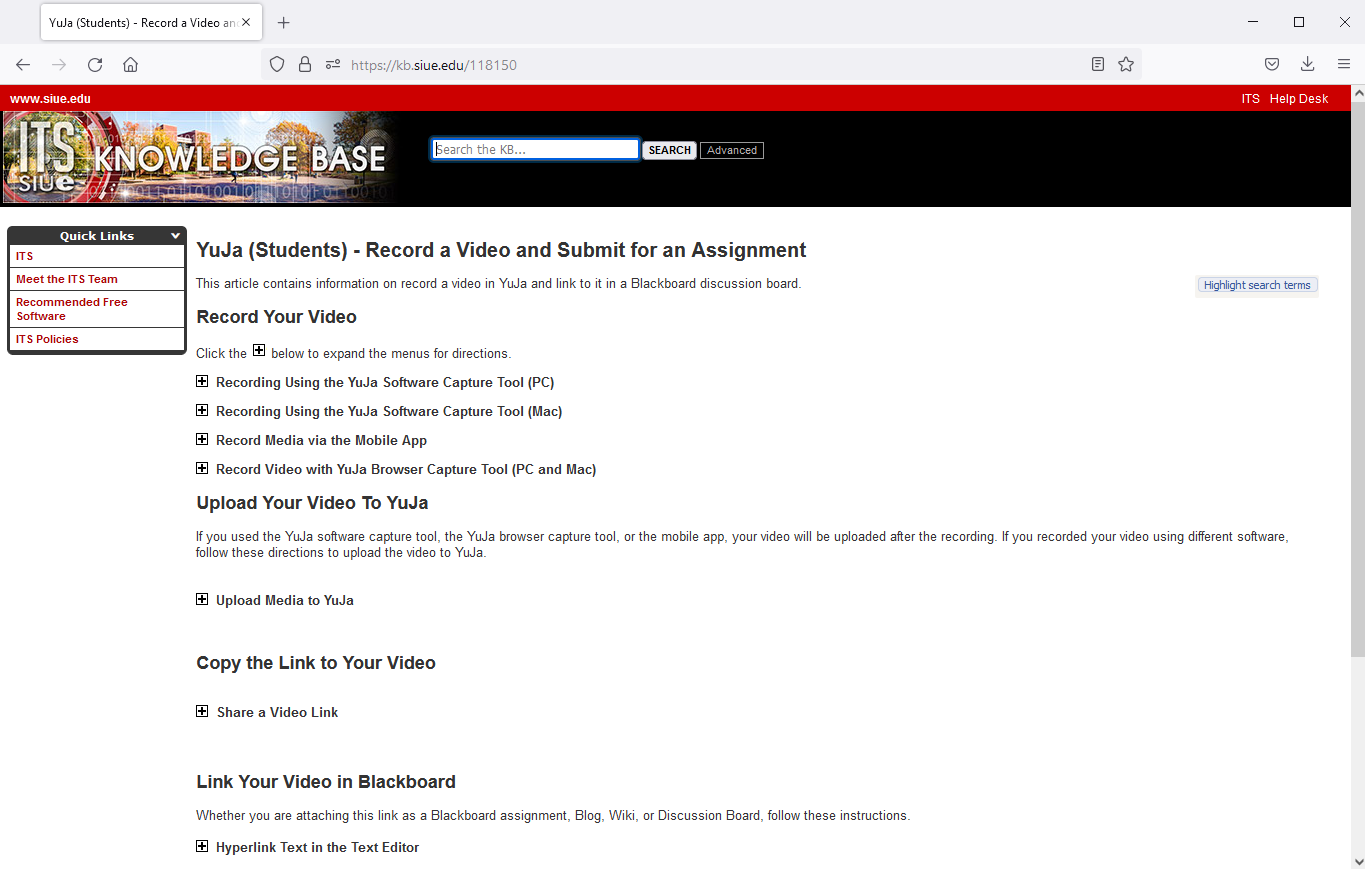Focus the Search the KB input field

pyautogui.click(x=535, y=150)
